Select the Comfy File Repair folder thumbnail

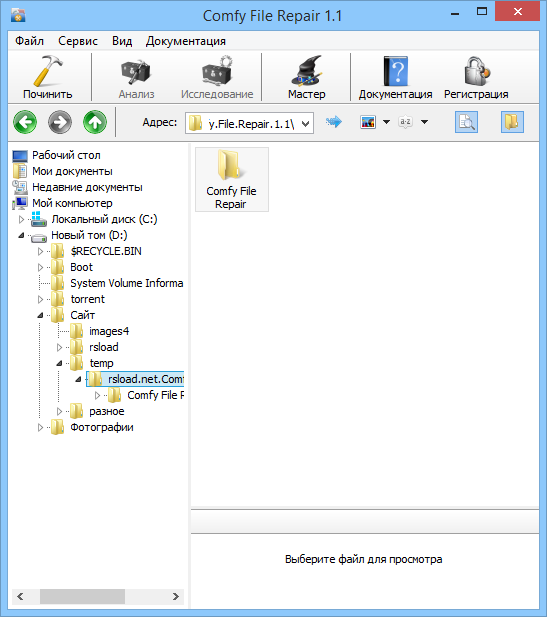tap(232, 179)
